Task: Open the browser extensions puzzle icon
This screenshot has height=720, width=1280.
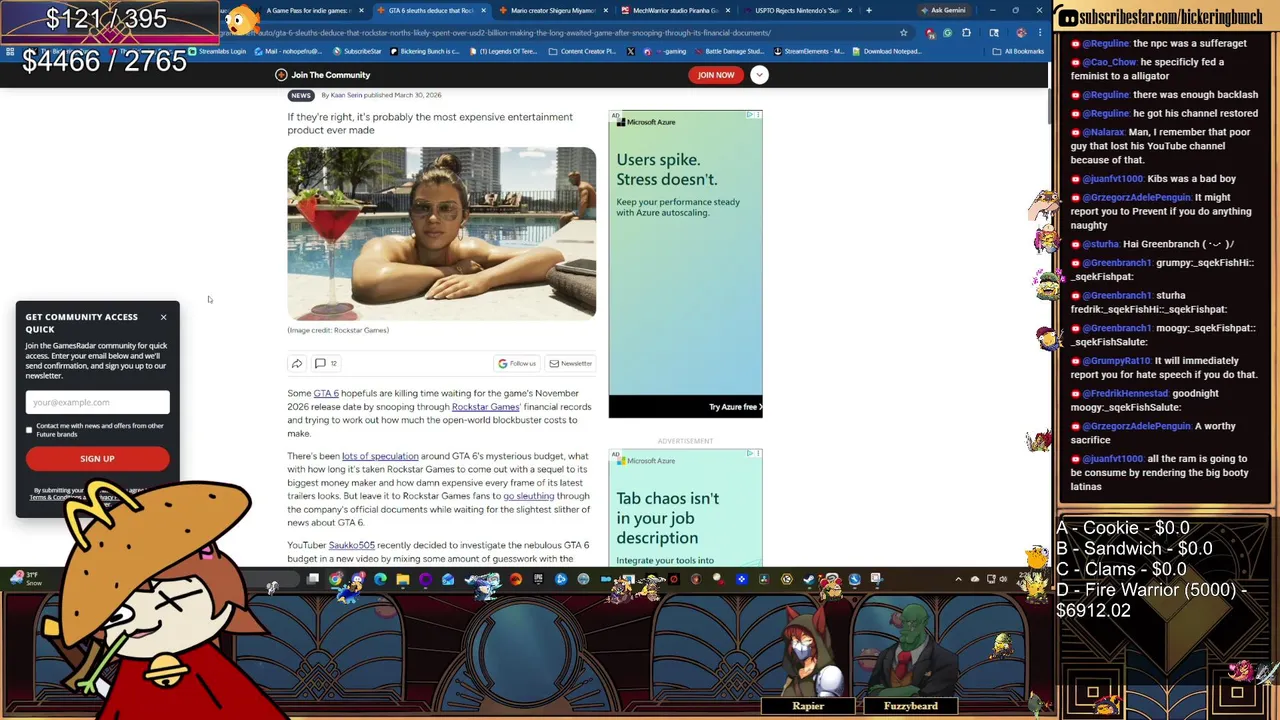Action: pos(966,33)
